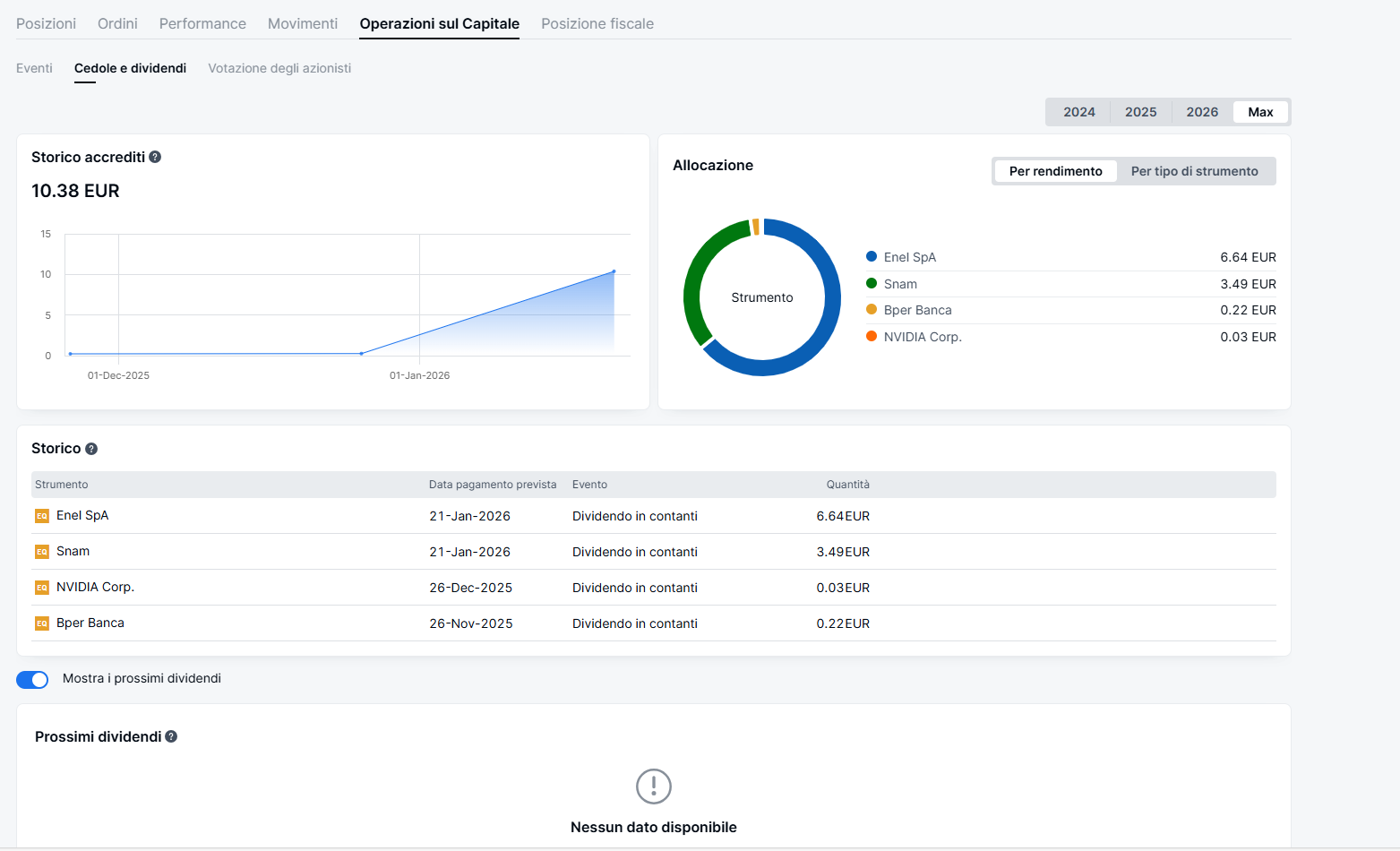Image resolution: width=1400 pixels, height=851 pixels.
Task: Disable Mostra i prossimi dividendi toggle
Action: click(x=32, y=680)
